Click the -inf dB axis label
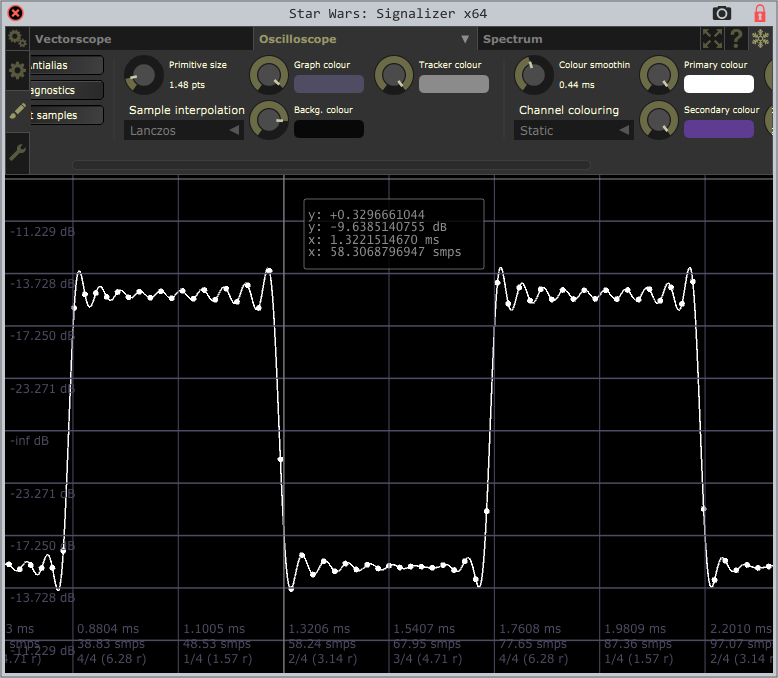Screen dimensions: 778x678 pyautogui.click(x=30, y=441)
